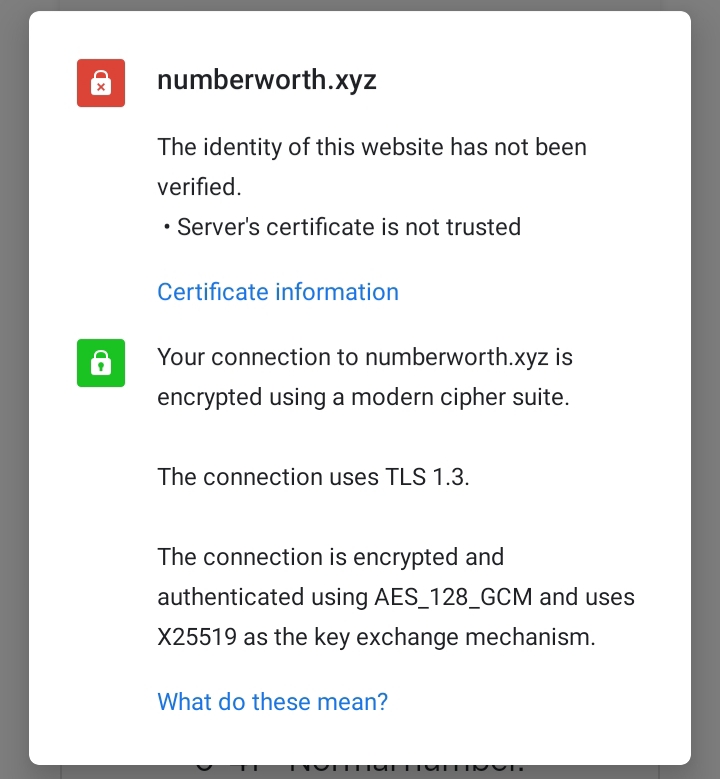Click the bullet dot before 'Server's certificate'

(x=166, y=228)
